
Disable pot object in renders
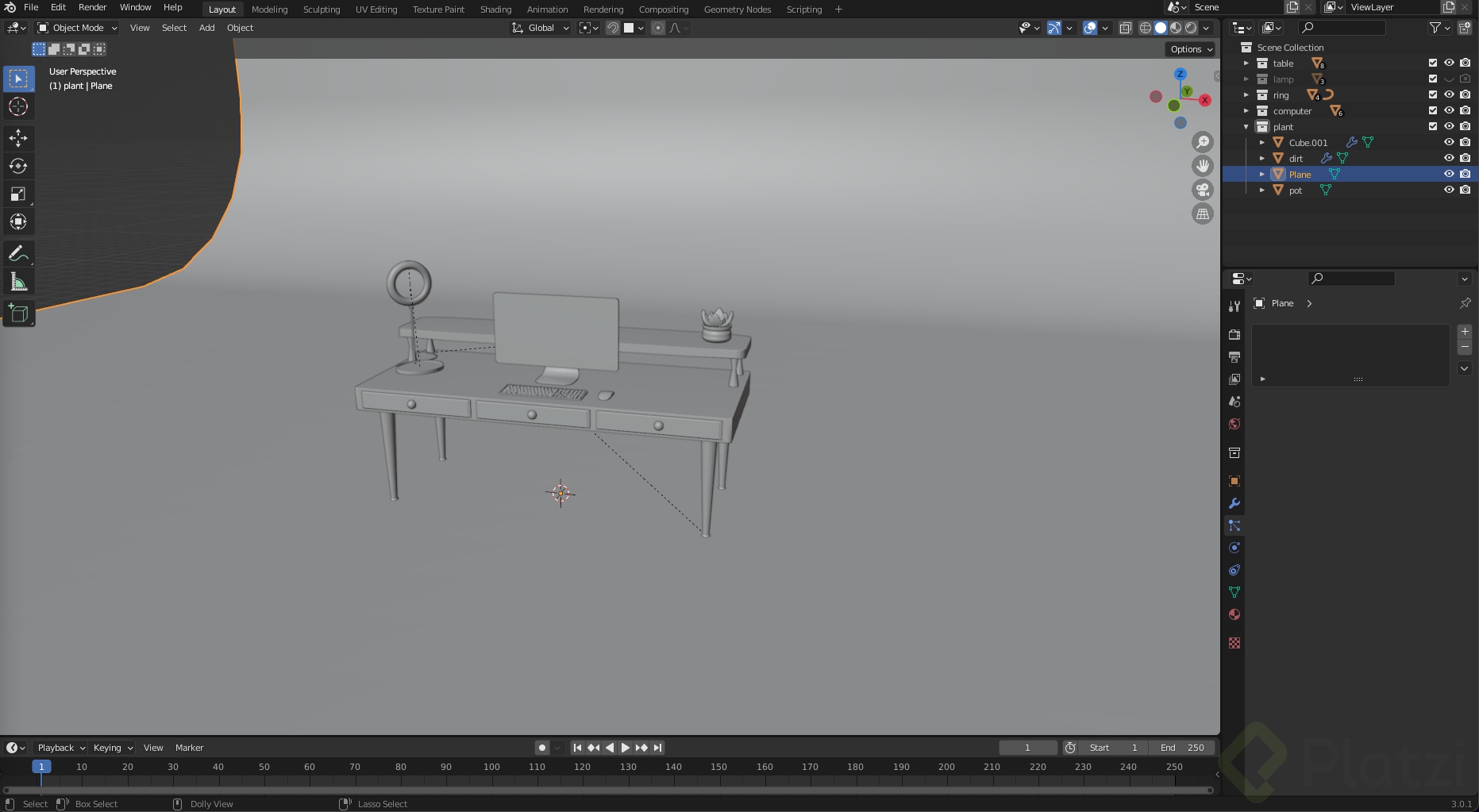click(1464, 190)
